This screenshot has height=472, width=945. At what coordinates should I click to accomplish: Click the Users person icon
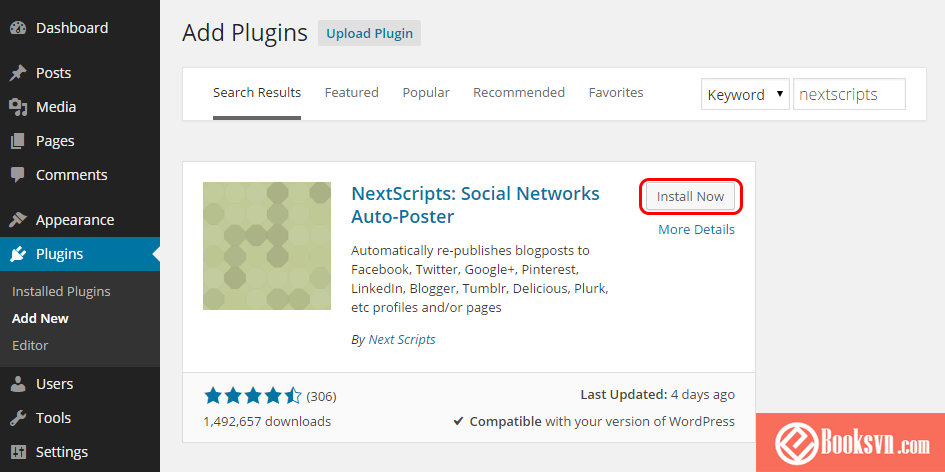(19, 384)
